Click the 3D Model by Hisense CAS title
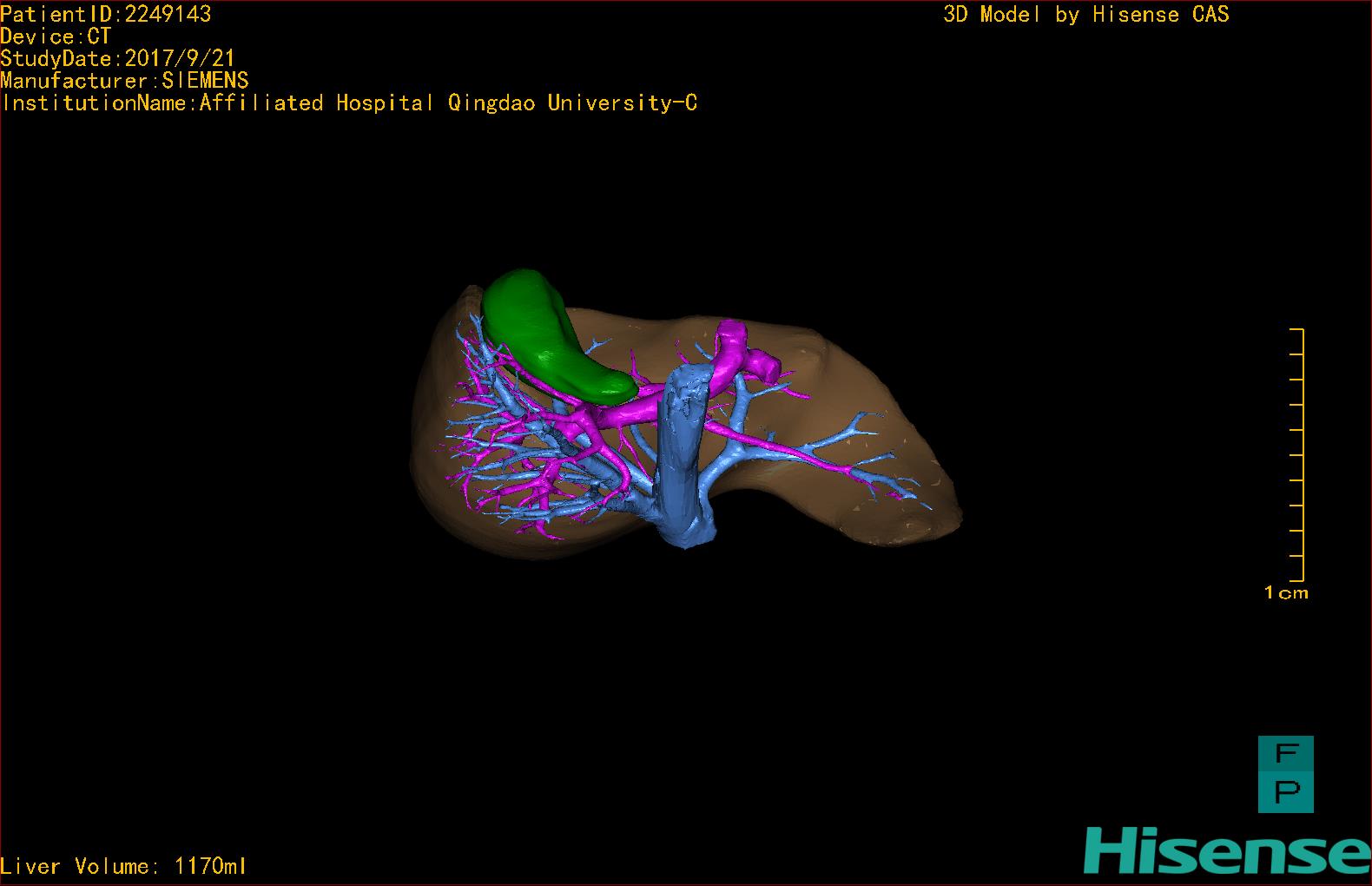The height and width of the screenshot is (886, 1372). pyautogui.click(x=1086, y=14)
